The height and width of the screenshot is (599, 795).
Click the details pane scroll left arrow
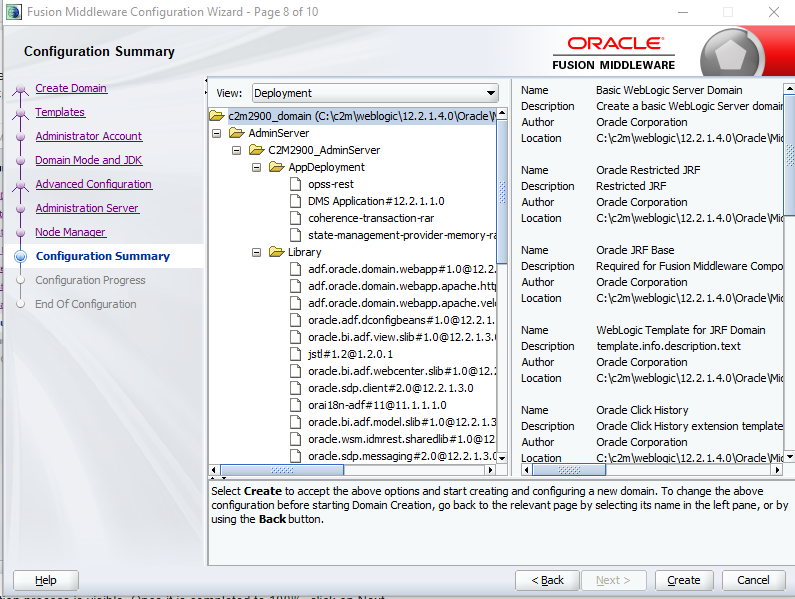(526, 470)
